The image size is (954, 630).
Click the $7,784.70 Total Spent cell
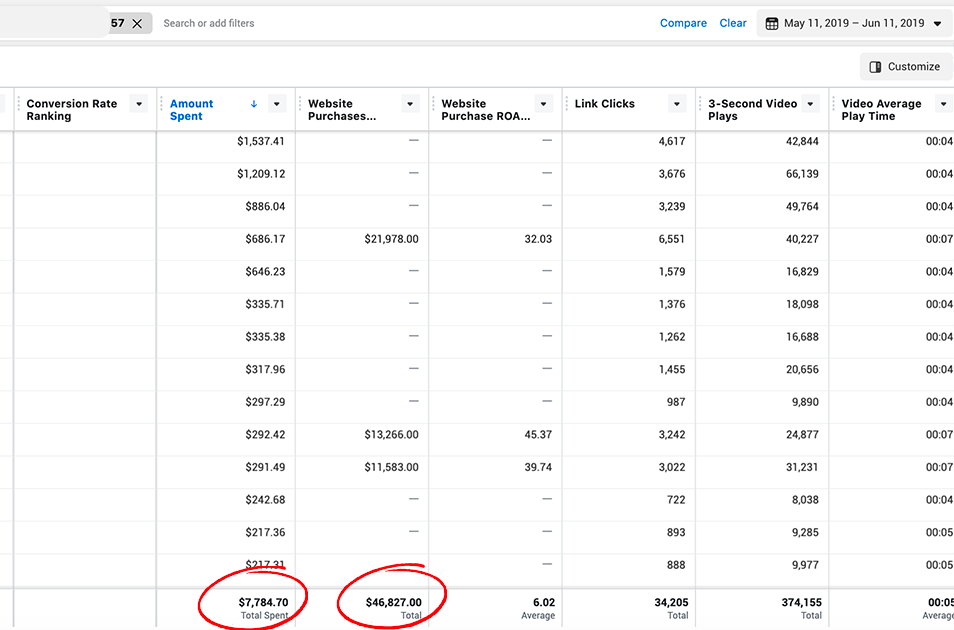click(263, 602)
